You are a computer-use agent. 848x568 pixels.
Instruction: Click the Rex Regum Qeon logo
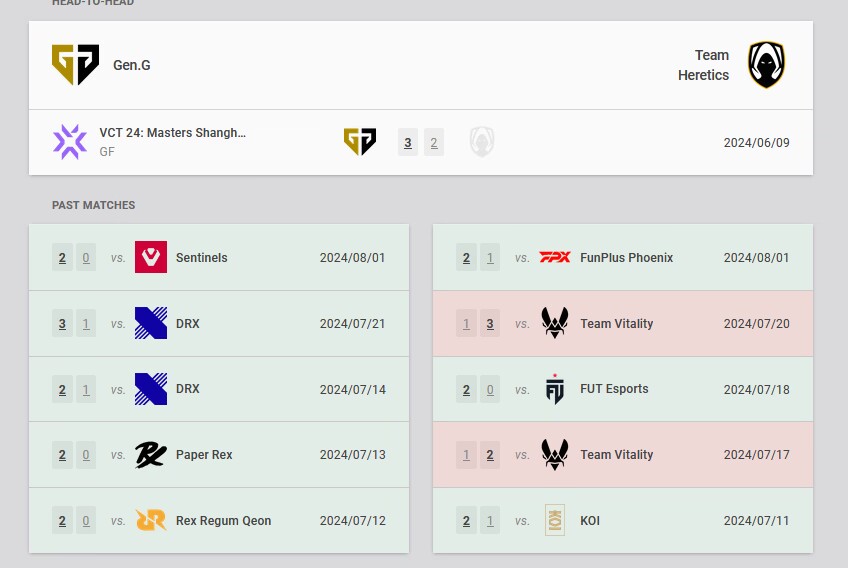[151, 520]
